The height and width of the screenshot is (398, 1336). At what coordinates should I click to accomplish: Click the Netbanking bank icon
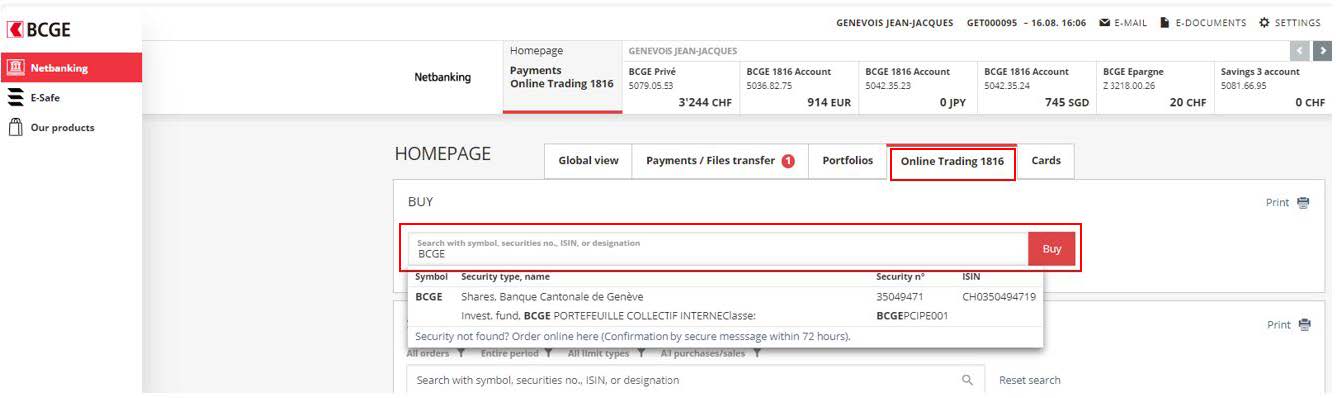pyautogui.click(x=15, y=68)
